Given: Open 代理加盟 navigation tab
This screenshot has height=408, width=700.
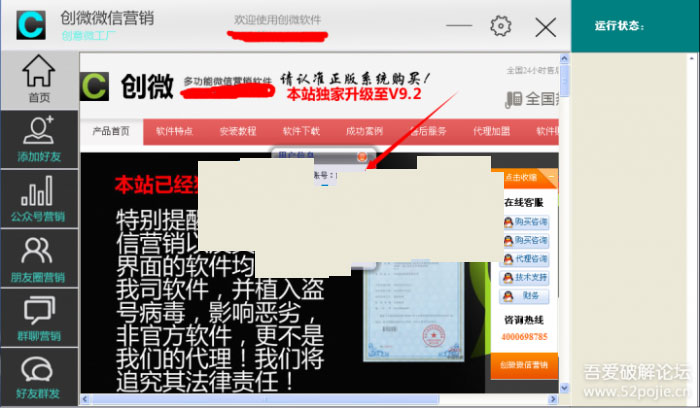Looking at the screenshot, I should tap(491, 131).
